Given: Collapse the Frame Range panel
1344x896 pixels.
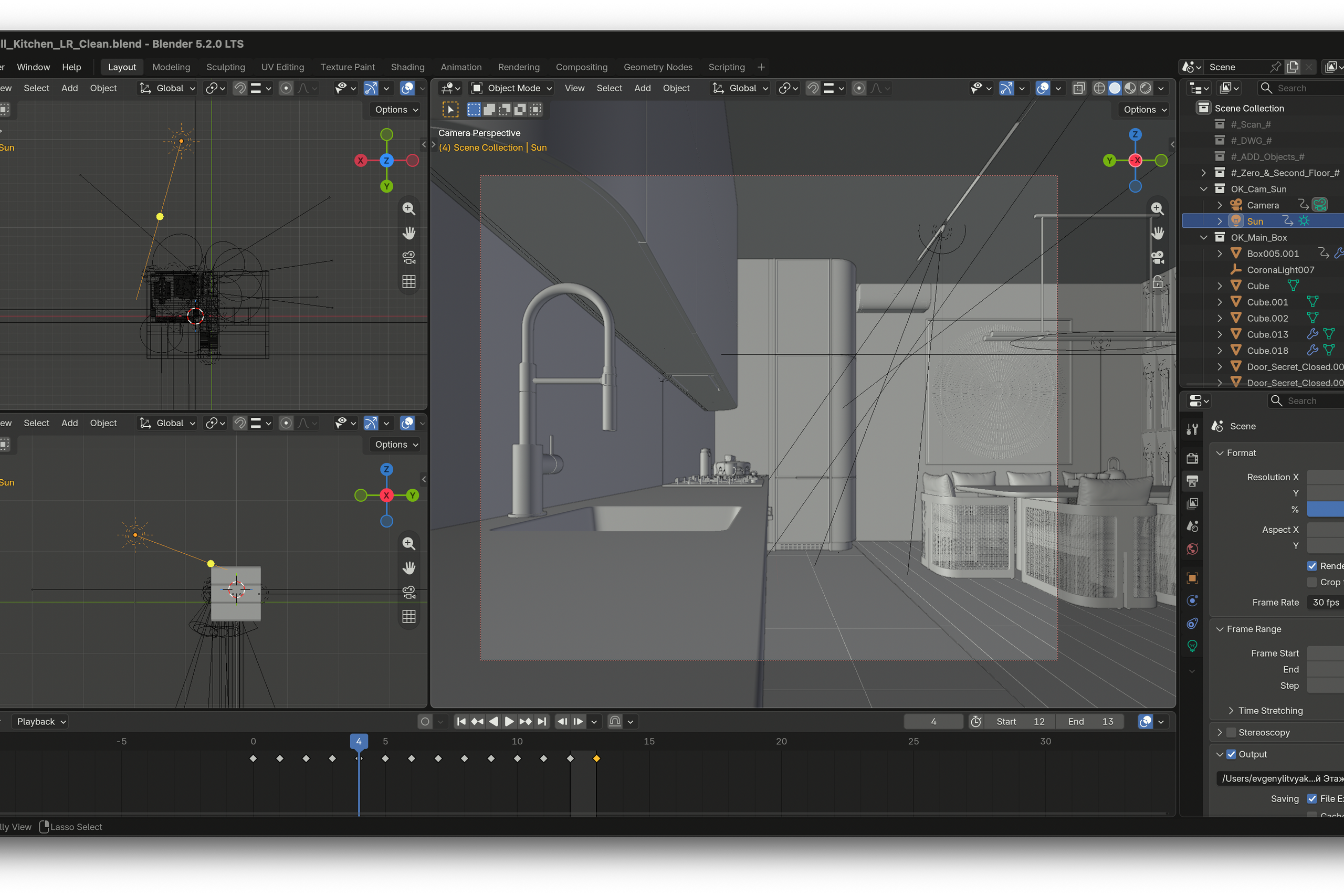Looking at the screenshot, I should click(1220, 629).
